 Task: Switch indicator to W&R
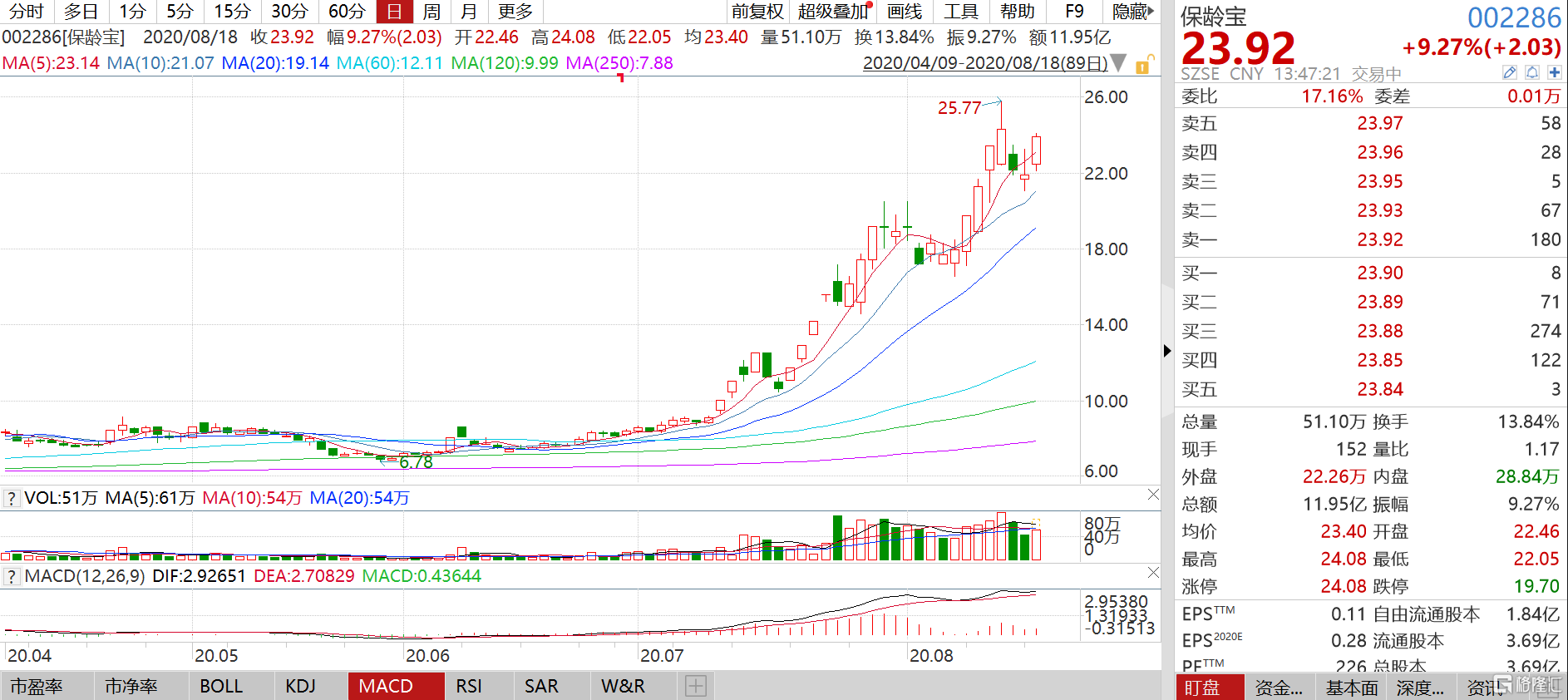tap(624, 686)
